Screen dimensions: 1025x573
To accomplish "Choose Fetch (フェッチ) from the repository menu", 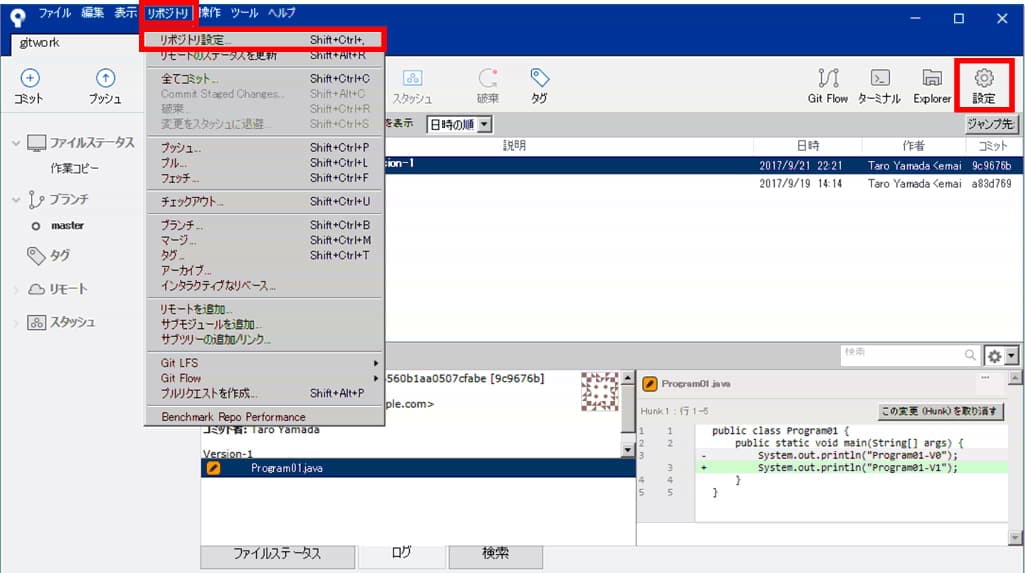I will [x=264, y=178].
